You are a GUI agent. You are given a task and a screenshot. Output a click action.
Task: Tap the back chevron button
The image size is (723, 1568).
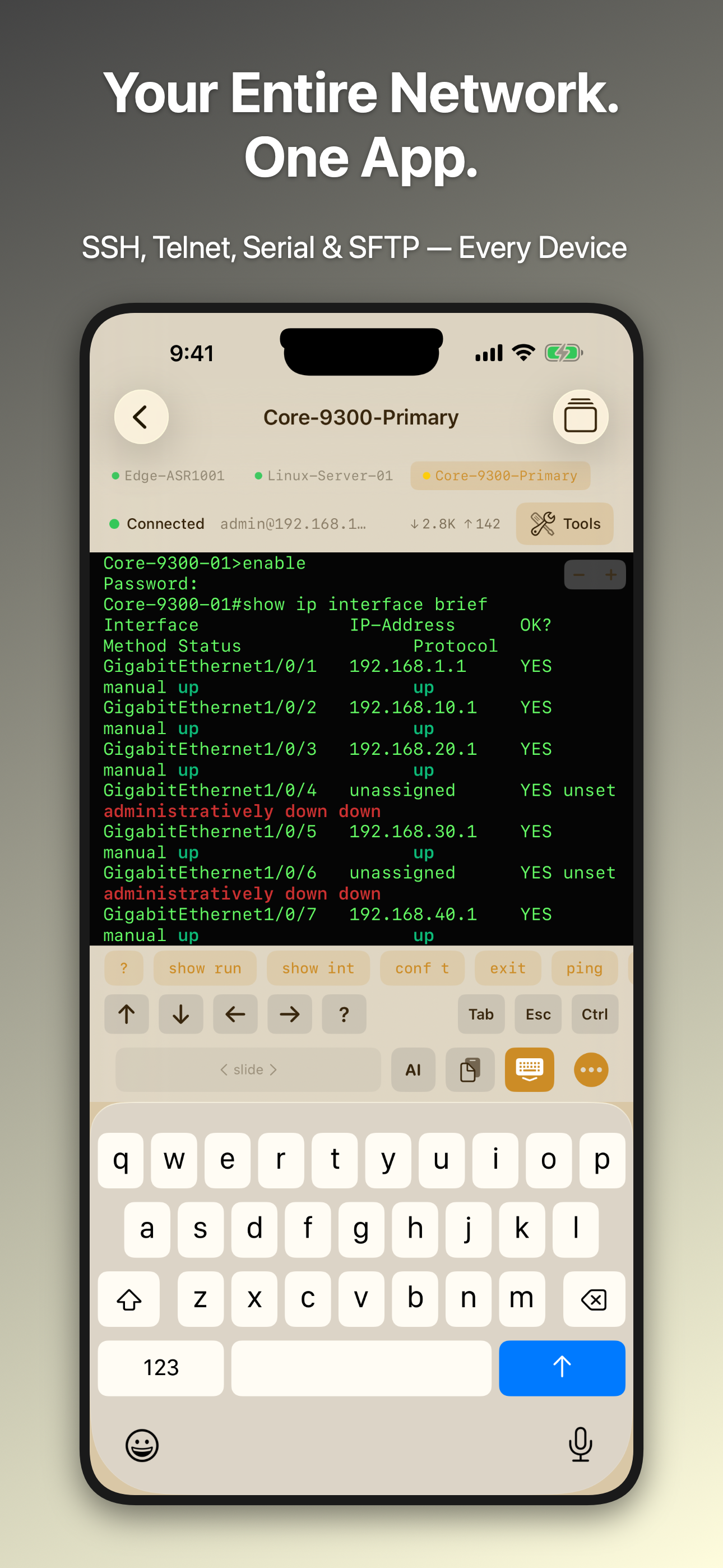(141, 417)
